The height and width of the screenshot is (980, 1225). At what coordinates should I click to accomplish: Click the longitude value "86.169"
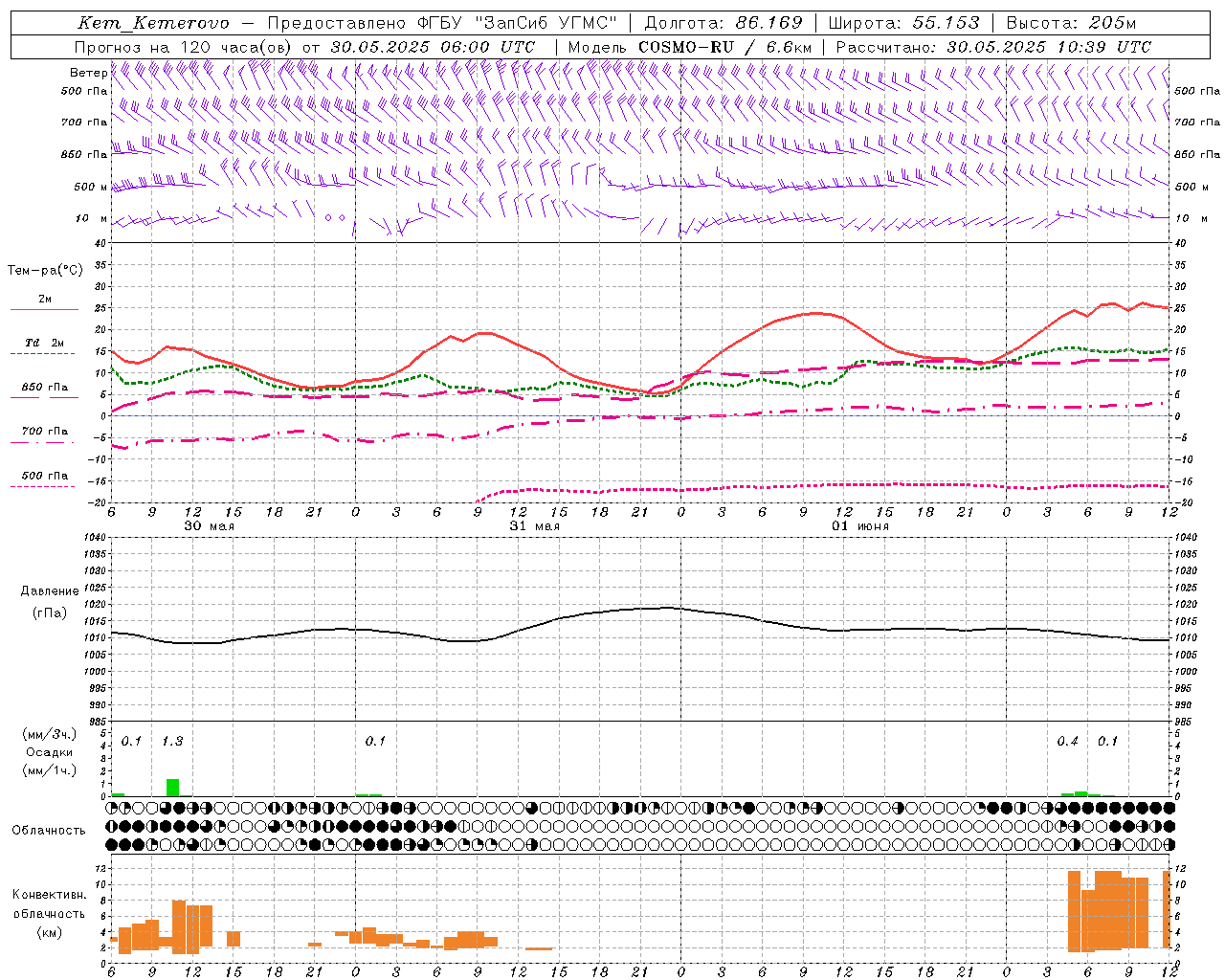coord(769,23)
